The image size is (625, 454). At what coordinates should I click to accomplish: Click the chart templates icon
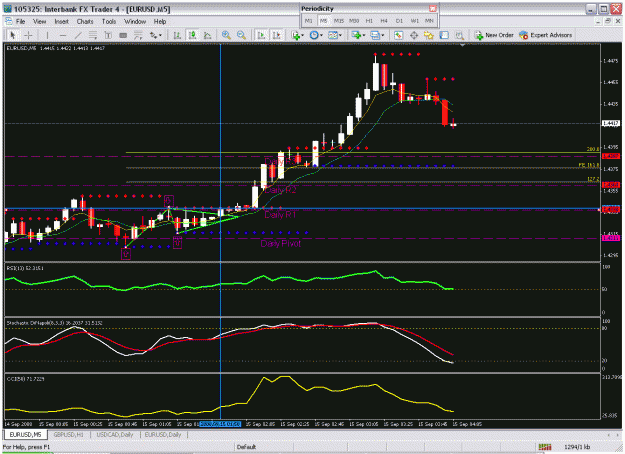tap(332, 35)
